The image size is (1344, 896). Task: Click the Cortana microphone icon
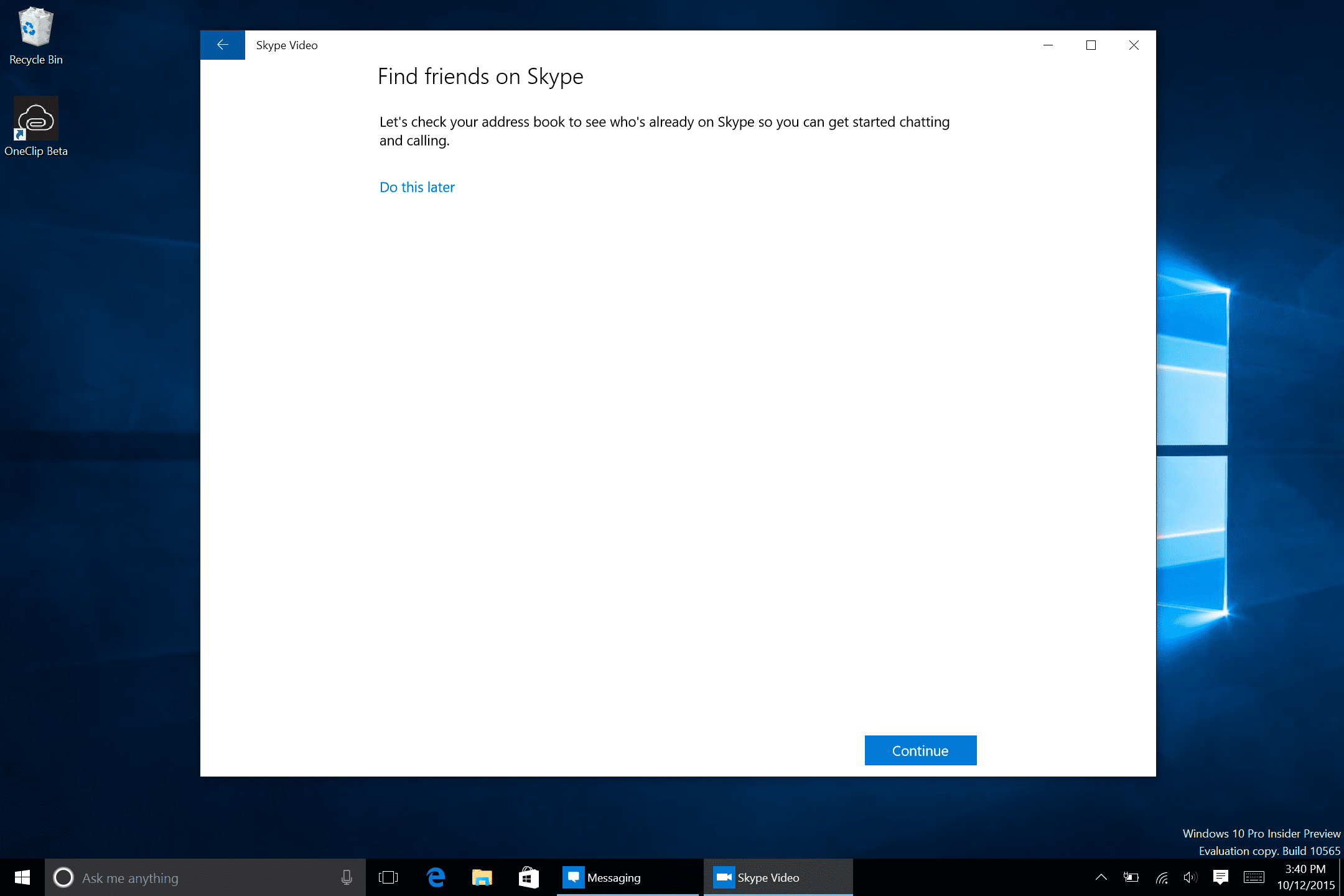[x=347, y=877]
